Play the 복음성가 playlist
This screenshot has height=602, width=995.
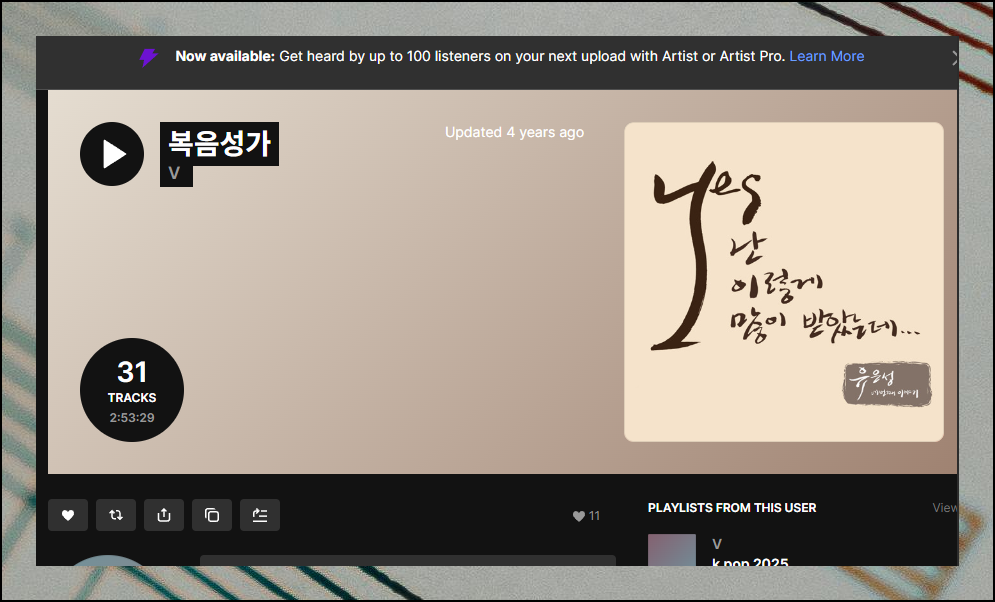coord(112,154)
